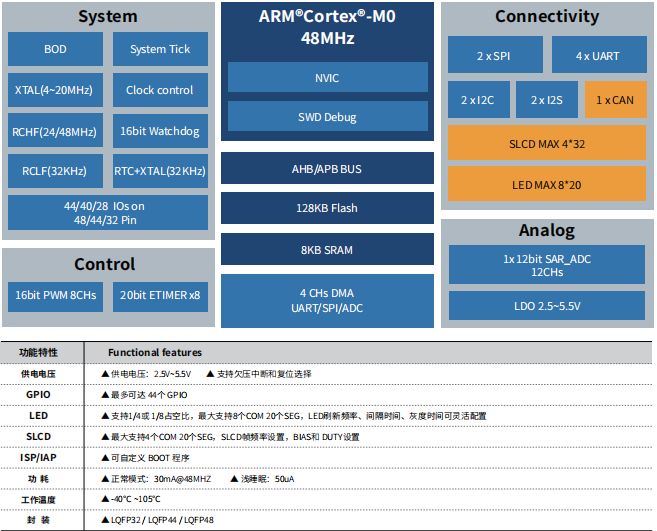Click the 20bit ETIMER x8 block

pos(160,297)
